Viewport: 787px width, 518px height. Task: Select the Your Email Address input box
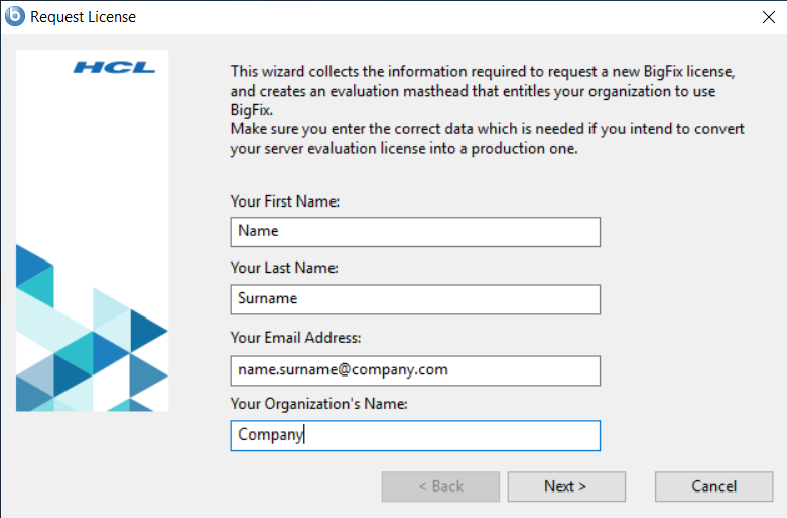[415, 370]
